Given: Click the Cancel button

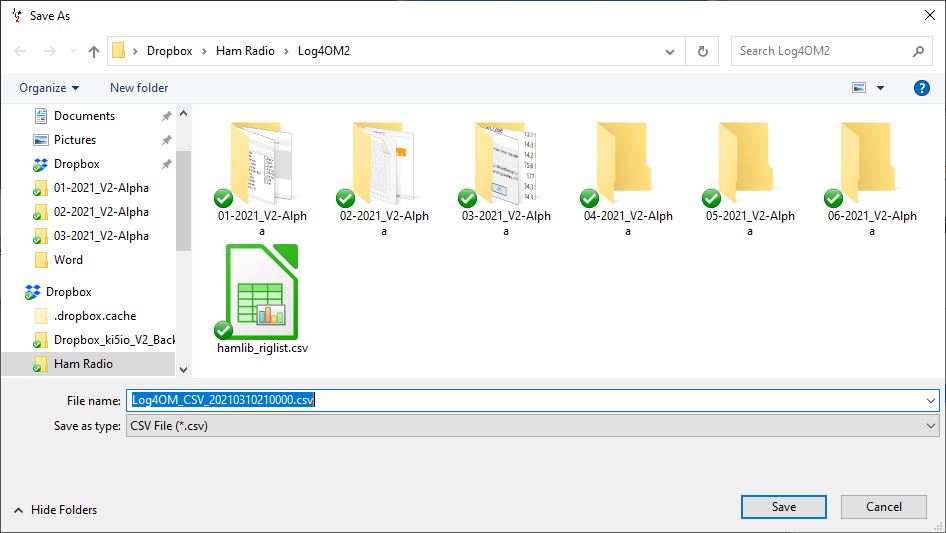Looking at the screenshot, I should (x=884, y=507).
